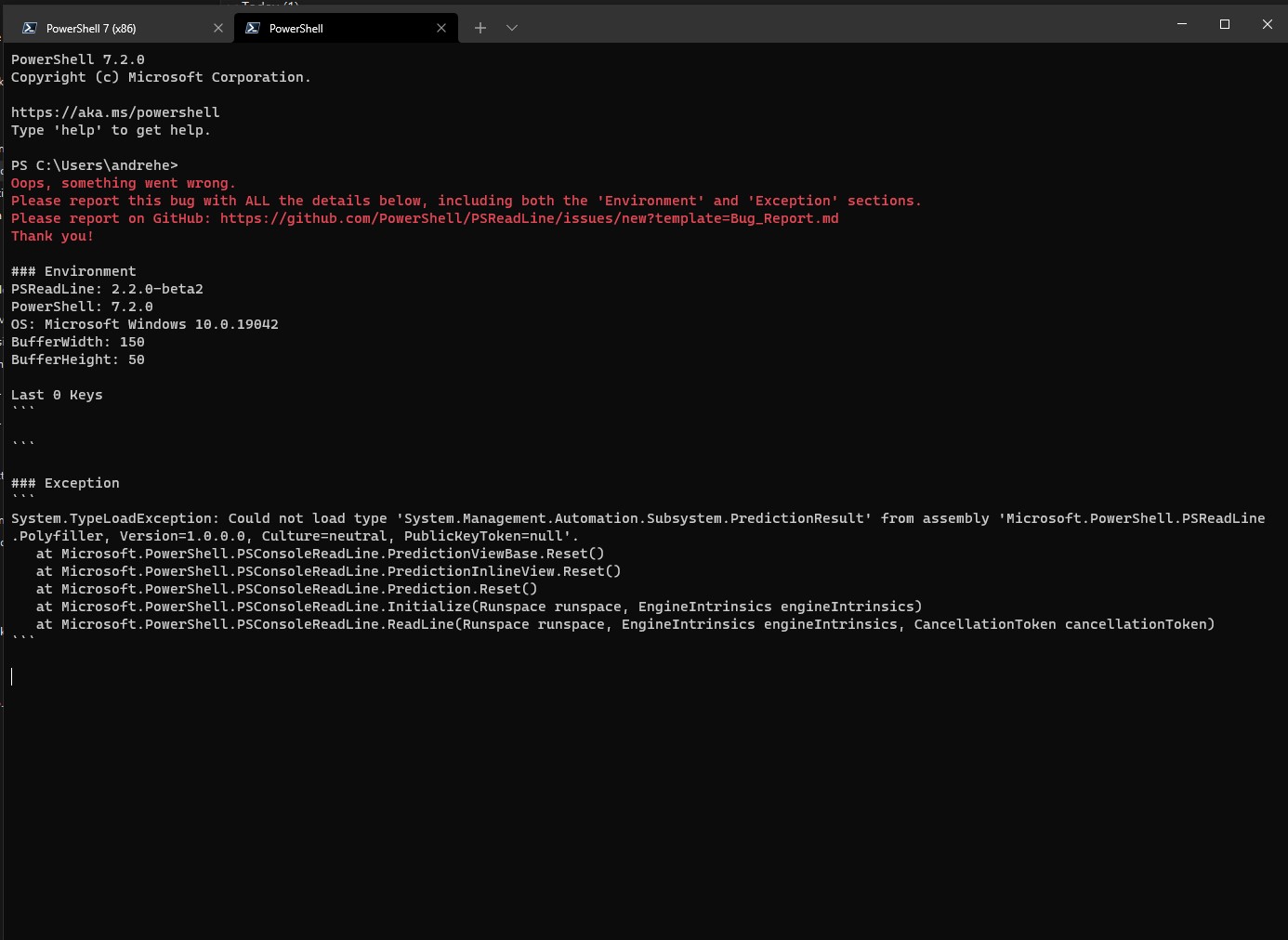Click PowerShell icon on active tab
Image resolution: width=1288 pixels, height=940 pixels.
252,28
